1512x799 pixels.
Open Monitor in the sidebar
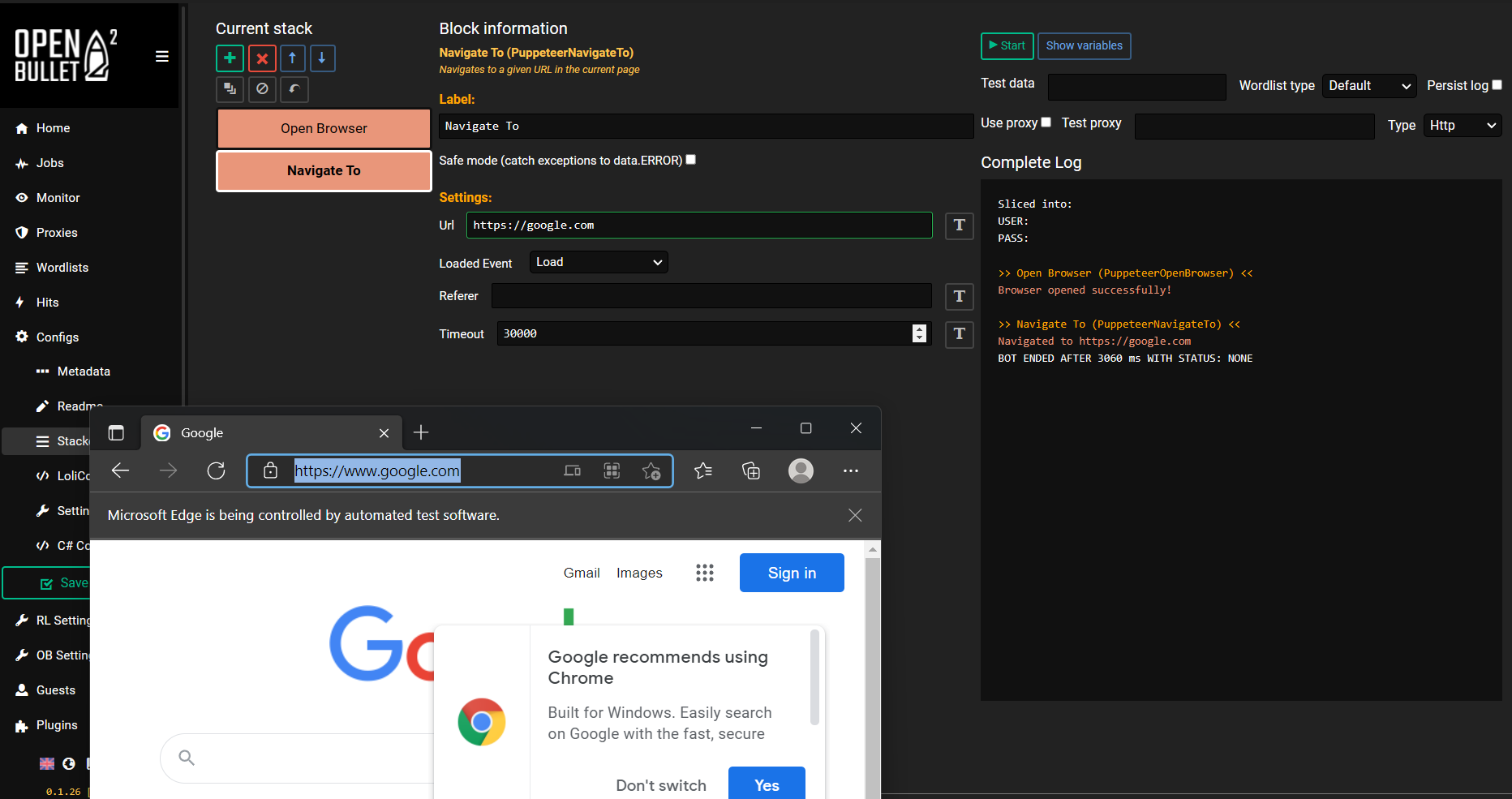tap(58, 198)
